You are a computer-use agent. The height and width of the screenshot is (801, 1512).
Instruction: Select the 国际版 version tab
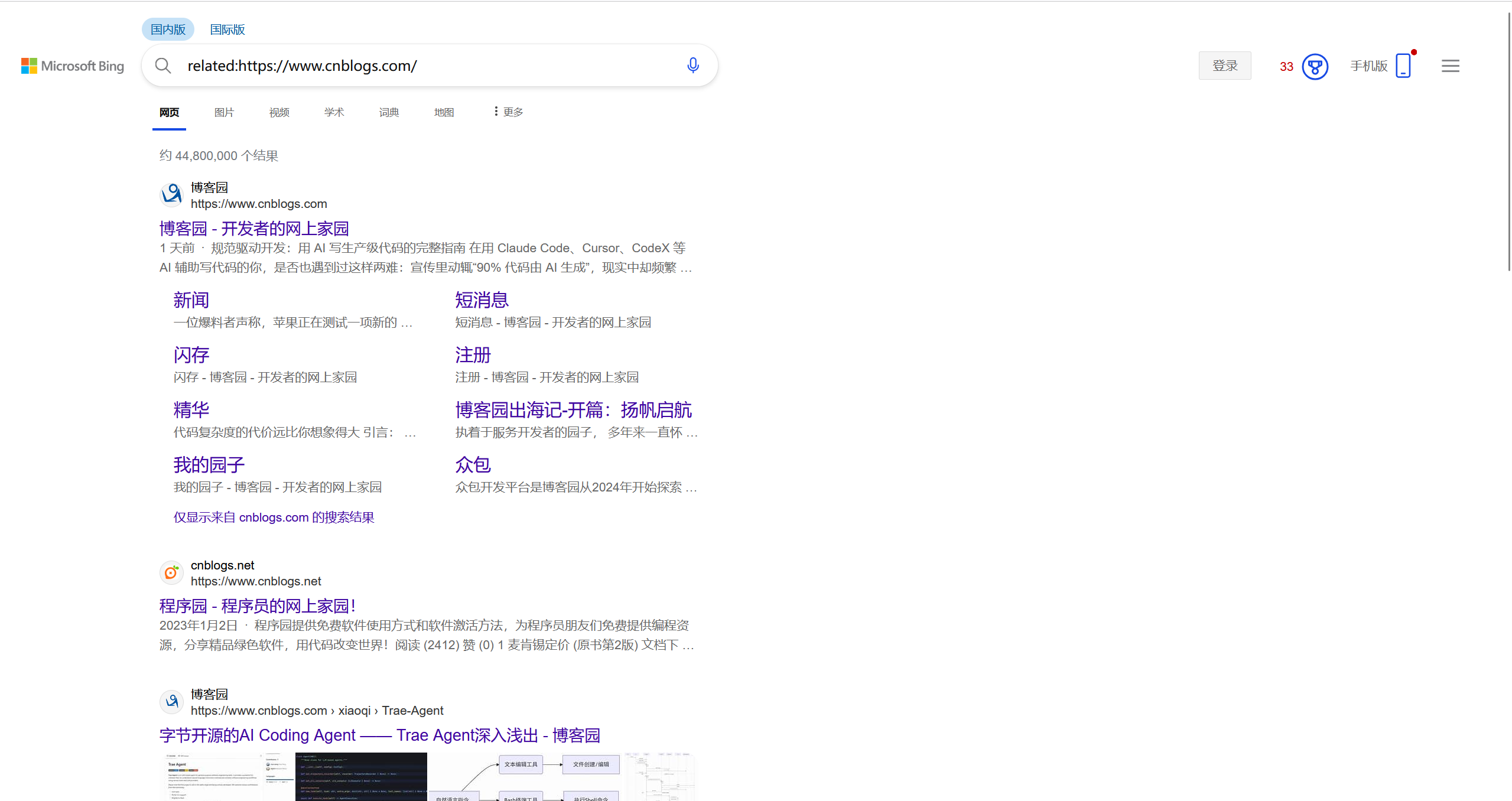click(x=227, y=29)
